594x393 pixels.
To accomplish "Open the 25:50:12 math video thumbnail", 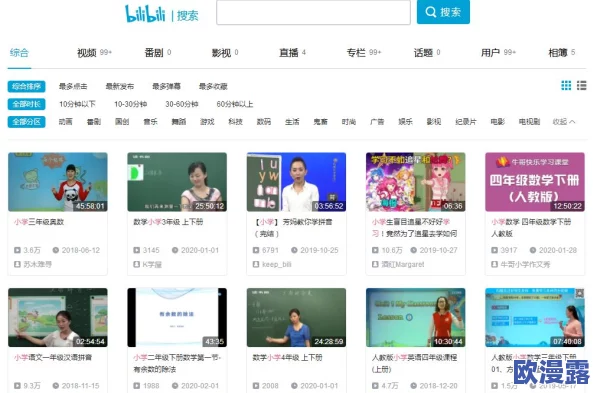I will [x=177, y=182].
